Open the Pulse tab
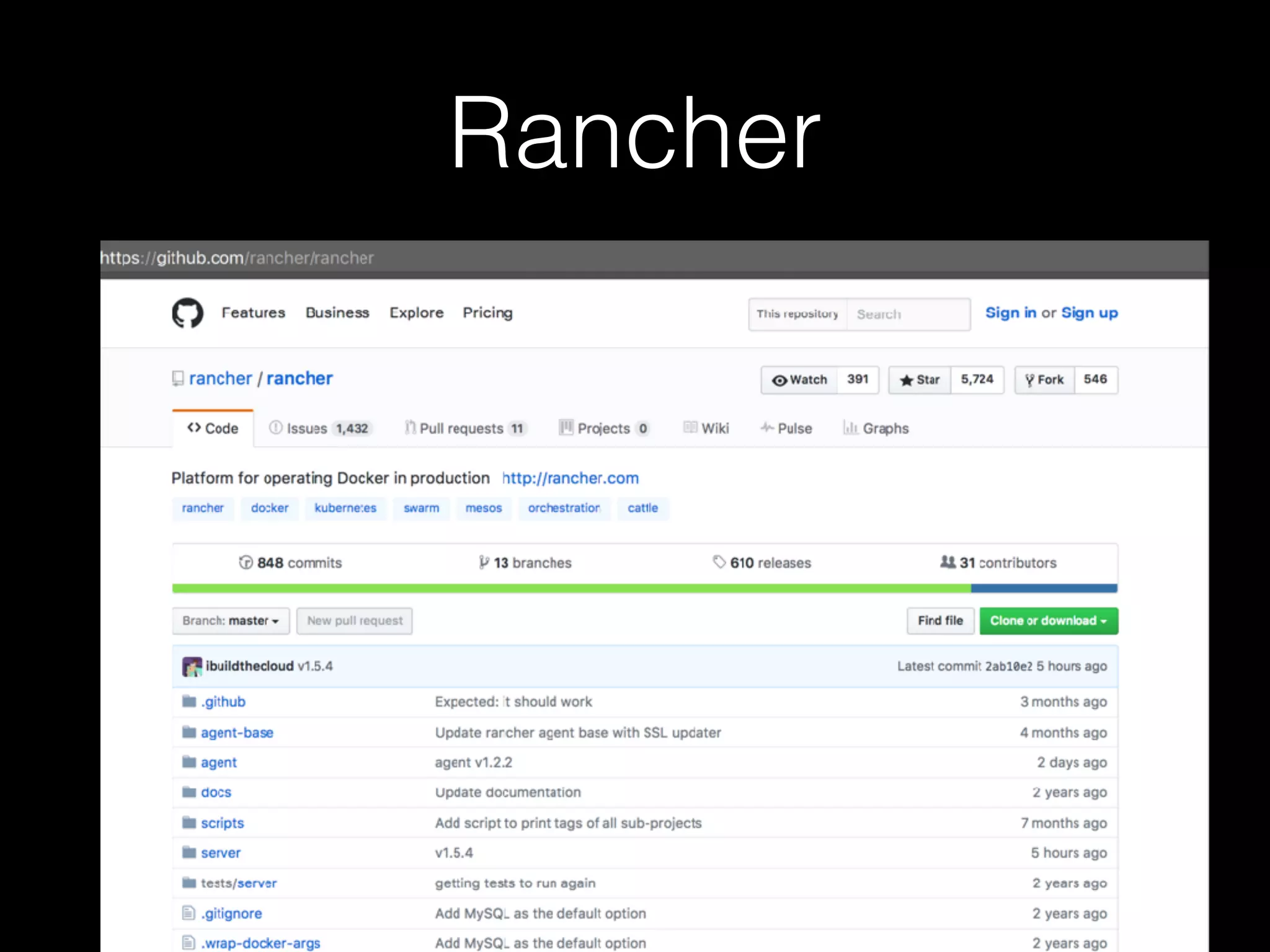The height and width of the screenshot is (952, 1270). tap(786, 428)
